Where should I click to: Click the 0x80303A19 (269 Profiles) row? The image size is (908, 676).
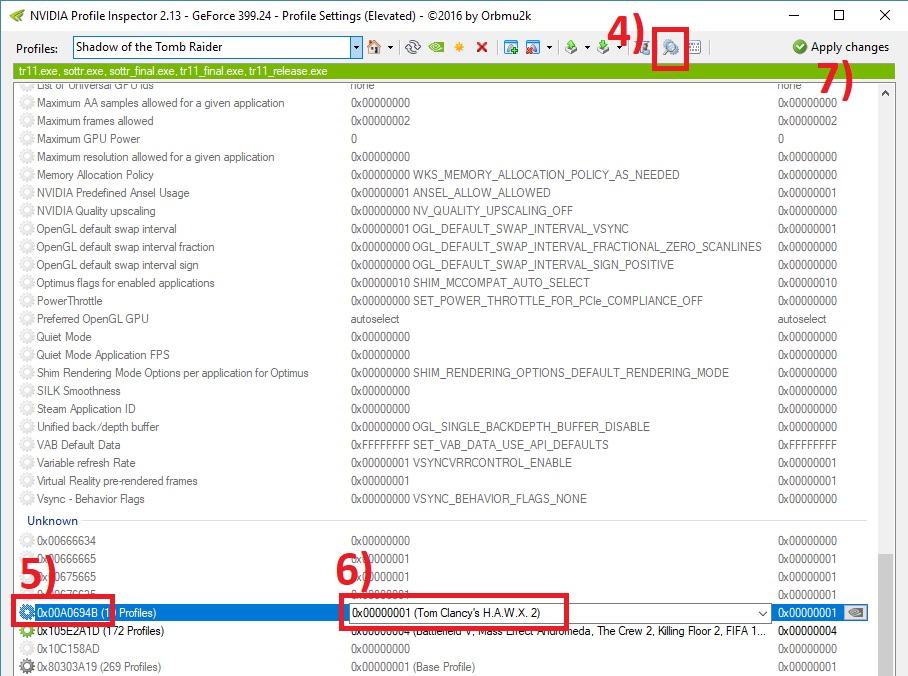[x=445, y=667]
